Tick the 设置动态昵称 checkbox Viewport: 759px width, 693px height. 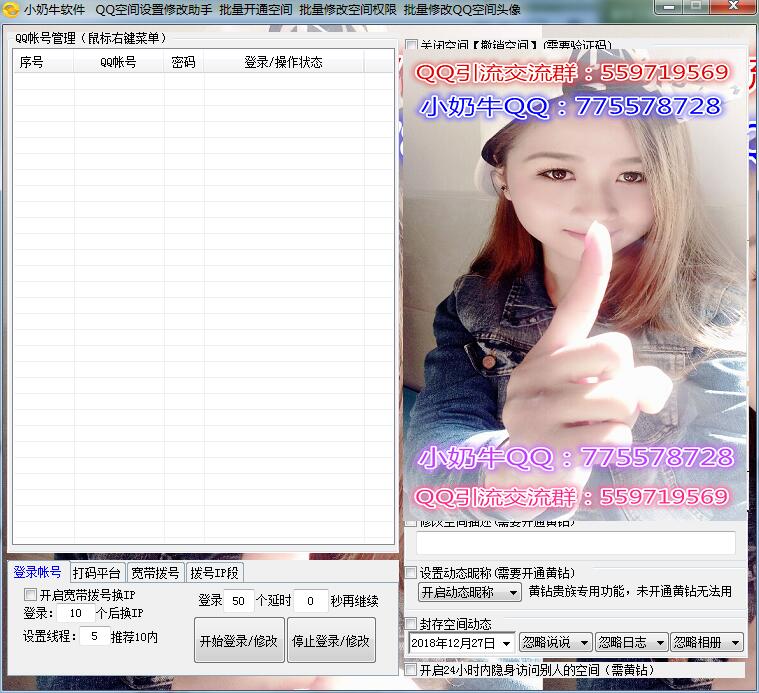click(x=411, y=573)
